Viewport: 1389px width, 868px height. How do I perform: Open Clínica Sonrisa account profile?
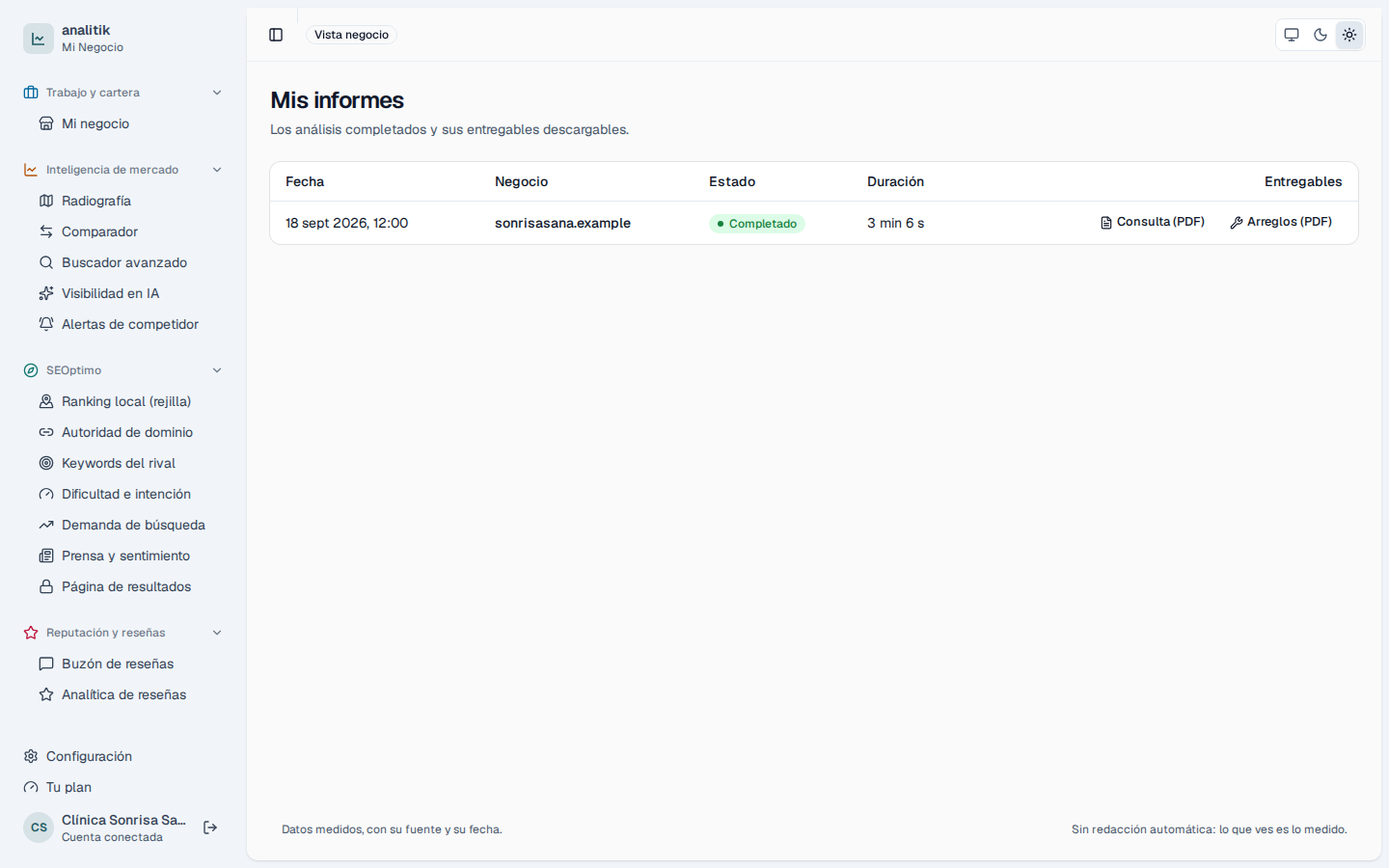coord(106,827)
